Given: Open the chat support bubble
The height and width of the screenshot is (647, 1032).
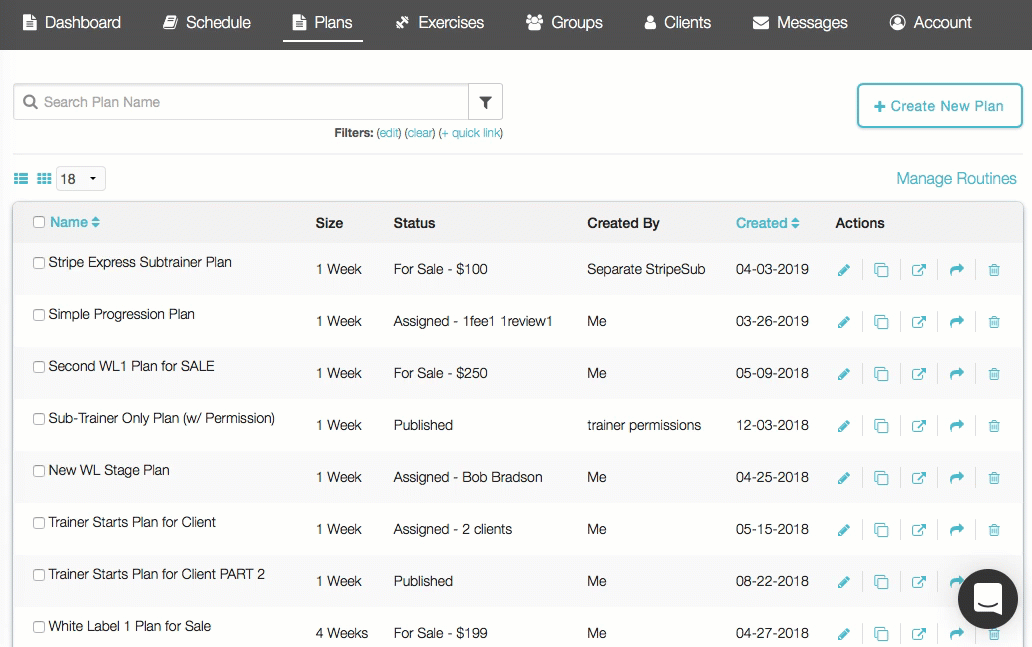Looking at the screenshot, I should 987,598.
